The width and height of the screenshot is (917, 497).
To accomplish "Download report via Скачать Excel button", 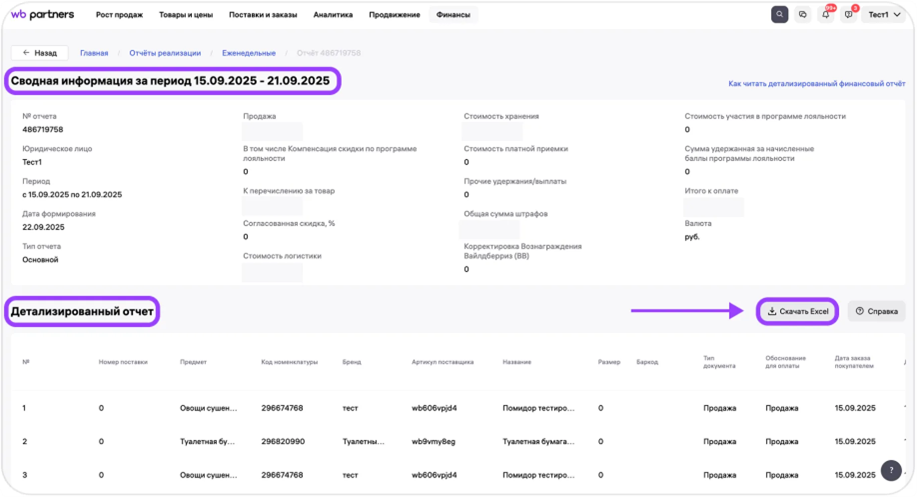I will tap(798, 311).
